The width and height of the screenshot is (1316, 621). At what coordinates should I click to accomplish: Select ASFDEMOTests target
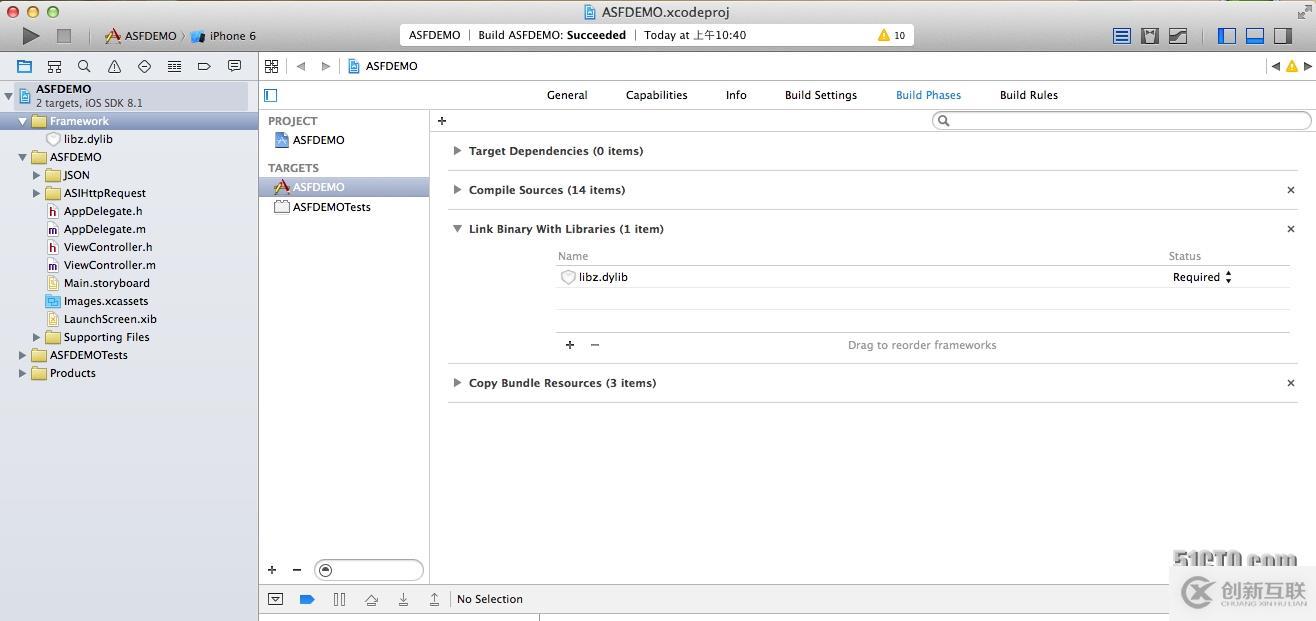[x=331, y=207]
